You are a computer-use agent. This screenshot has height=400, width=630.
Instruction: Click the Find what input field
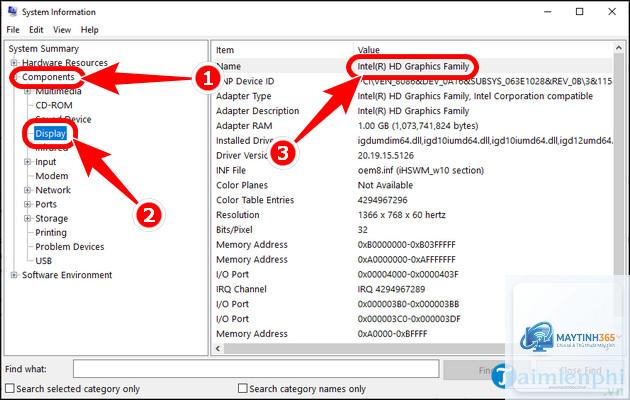coord(256,369)
